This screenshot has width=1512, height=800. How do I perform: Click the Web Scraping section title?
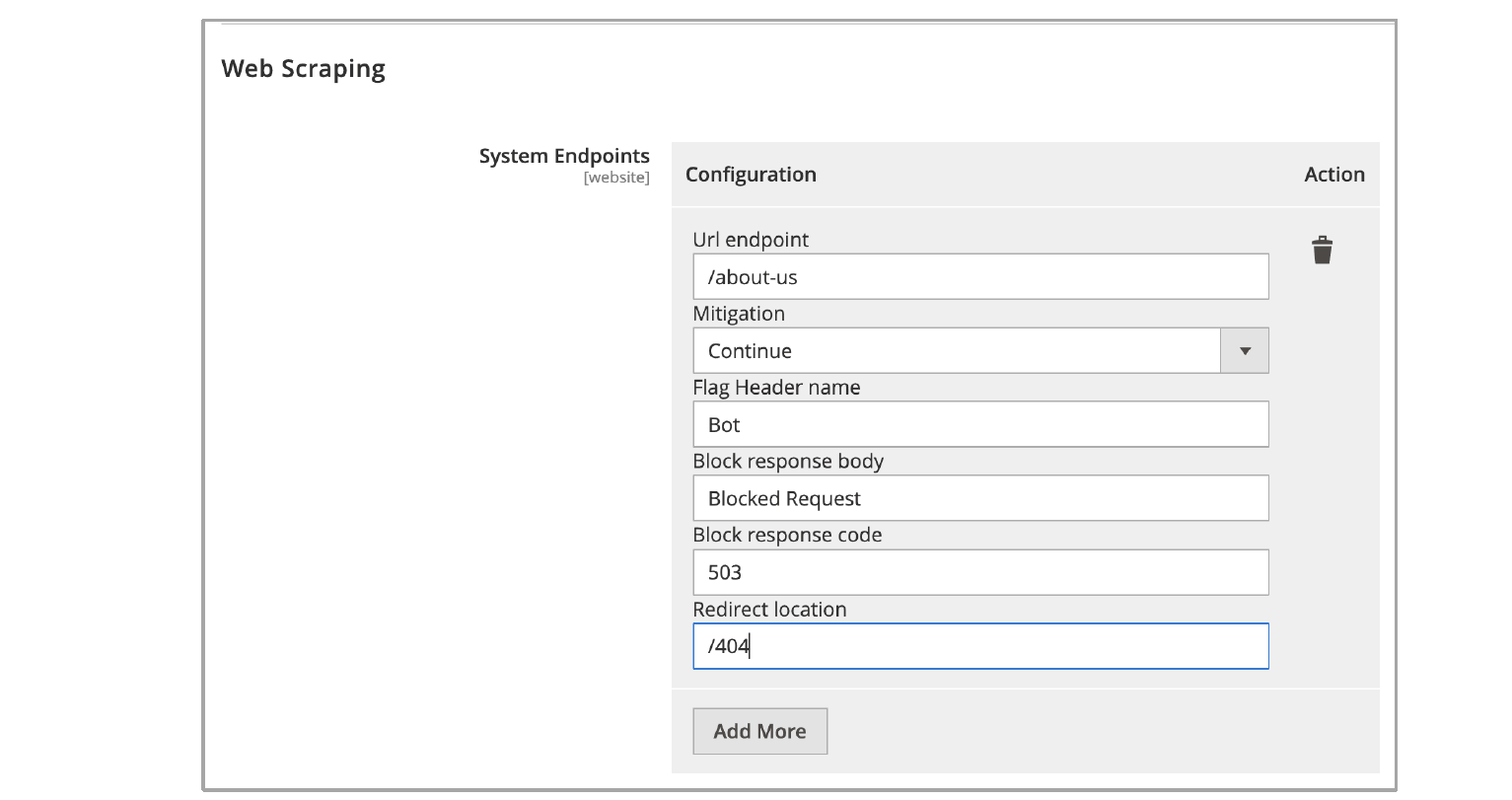[303, 68]
